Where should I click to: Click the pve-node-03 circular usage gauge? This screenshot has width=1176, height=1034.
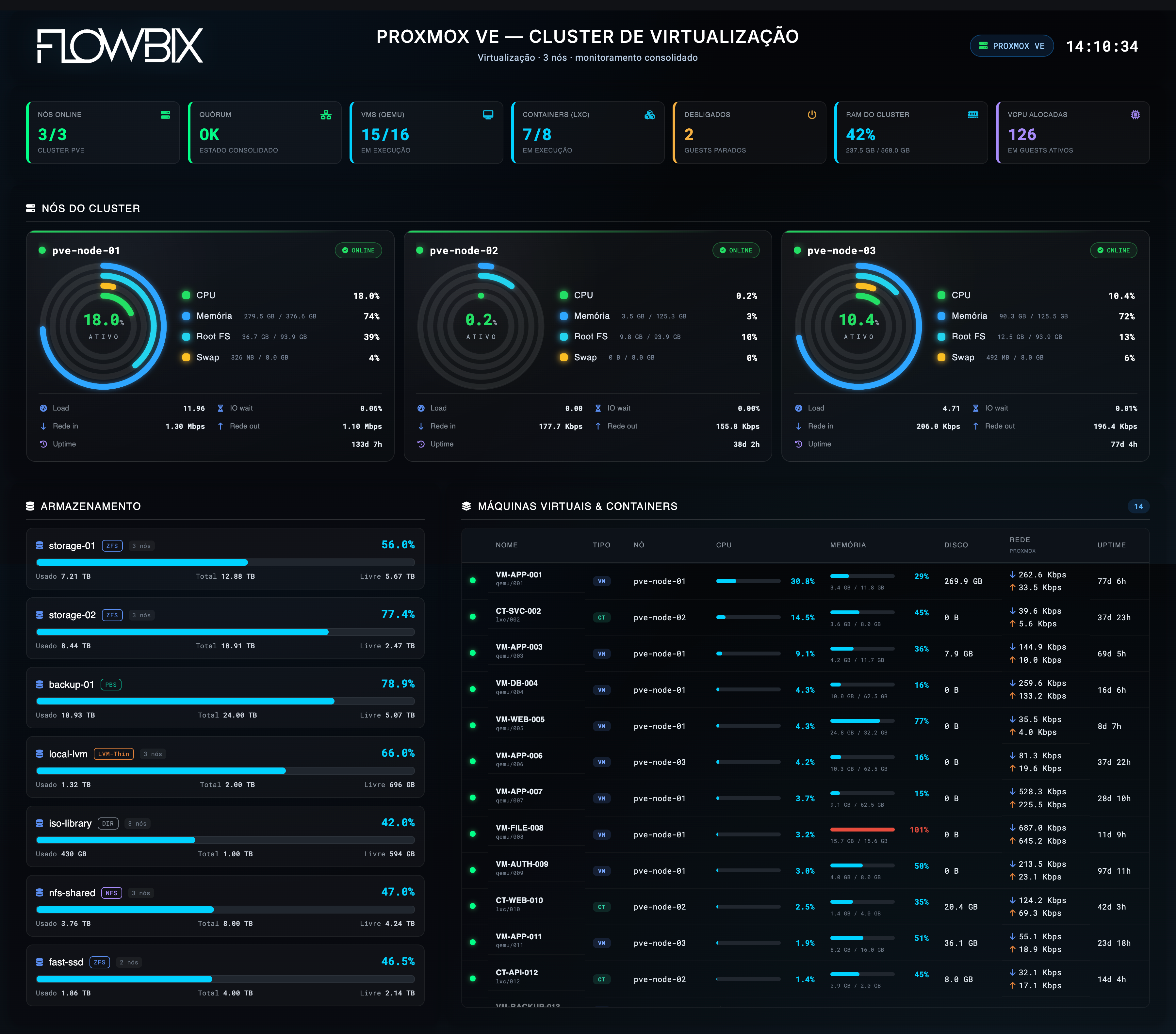[858, 326]
